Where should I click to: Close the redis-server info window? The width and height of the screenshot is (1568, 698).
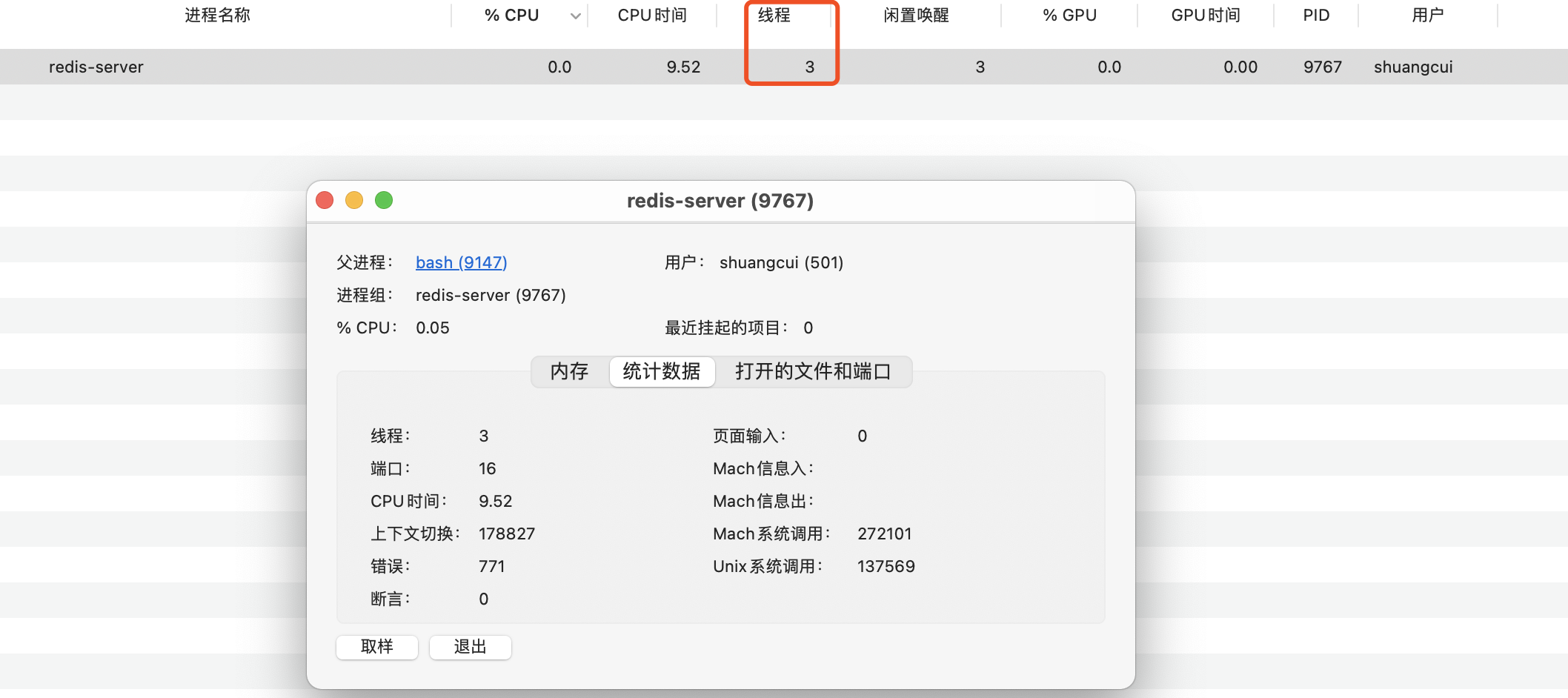[x=325, y=200]
